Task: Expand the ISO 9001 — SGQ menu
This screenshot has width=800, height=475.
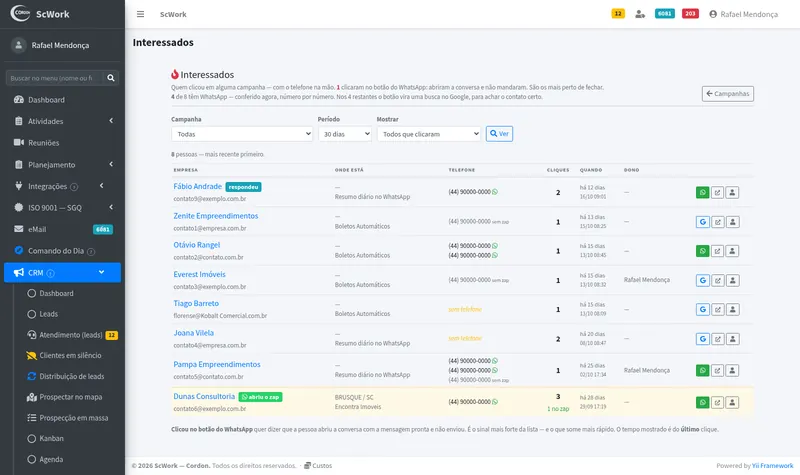Action: point(62,208)
